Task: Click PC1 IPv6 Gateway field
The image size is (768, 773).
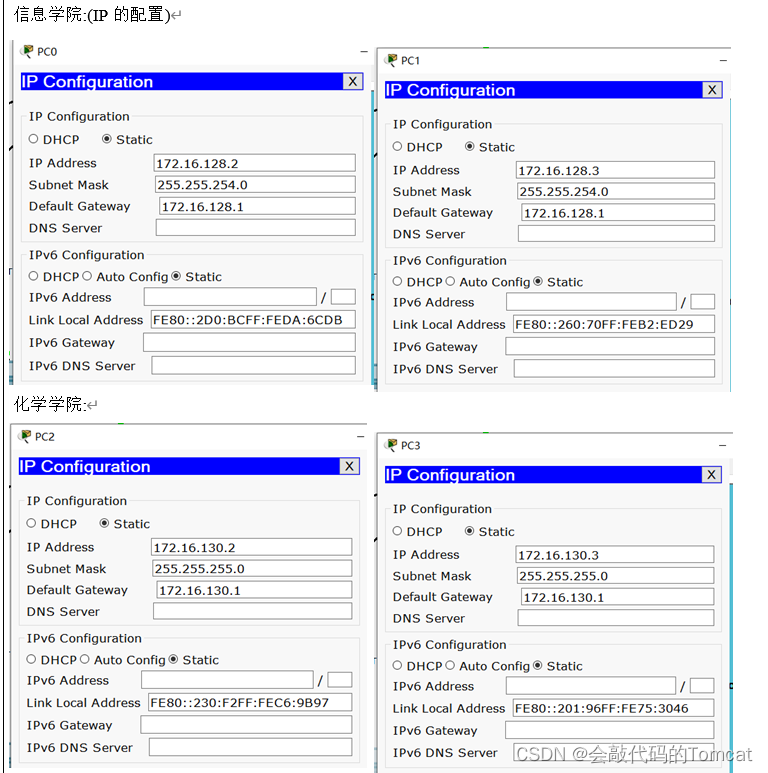Action: pos(610,346)
